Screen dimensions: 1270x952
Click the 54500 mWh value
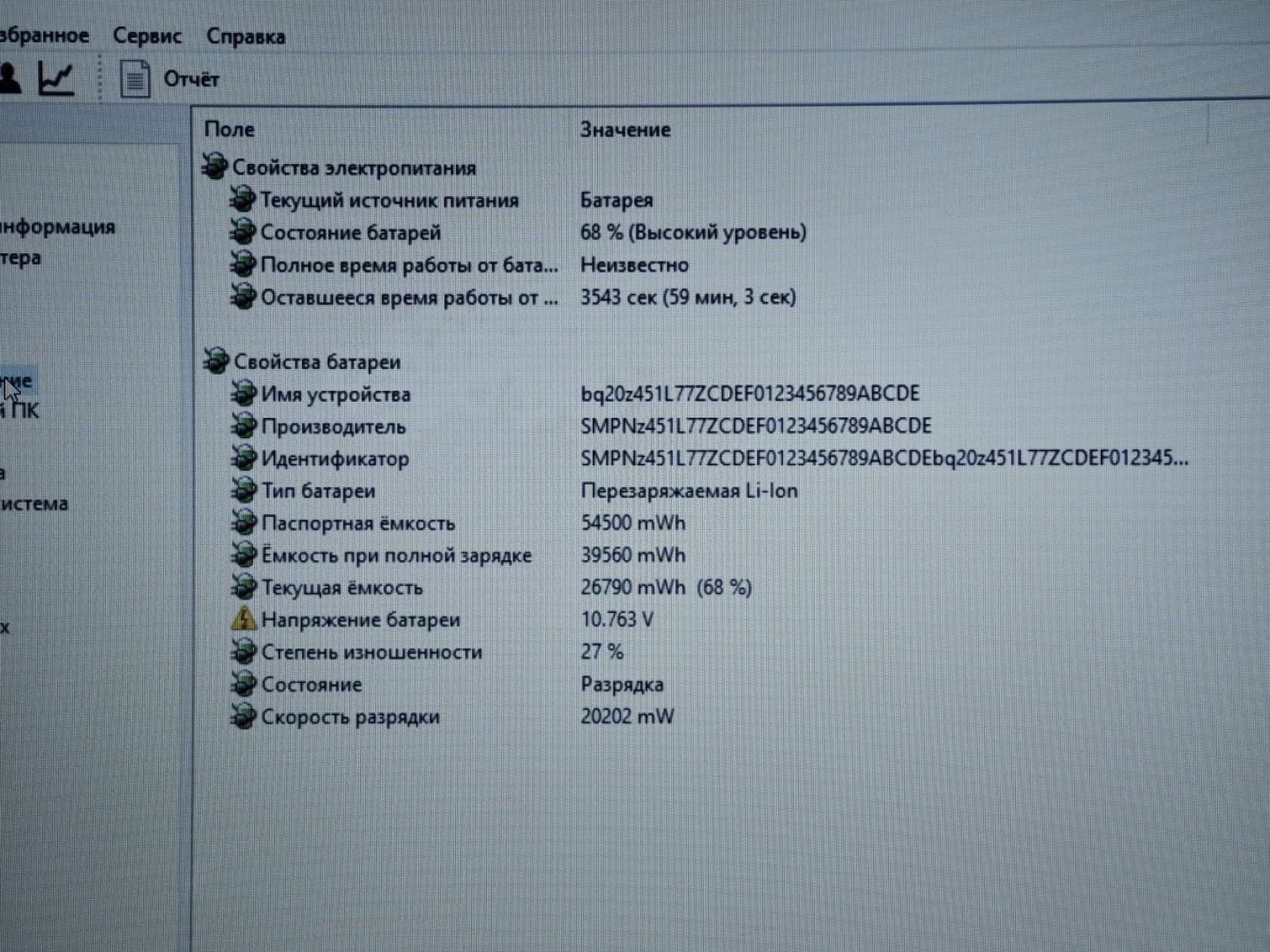pos(633,523)
